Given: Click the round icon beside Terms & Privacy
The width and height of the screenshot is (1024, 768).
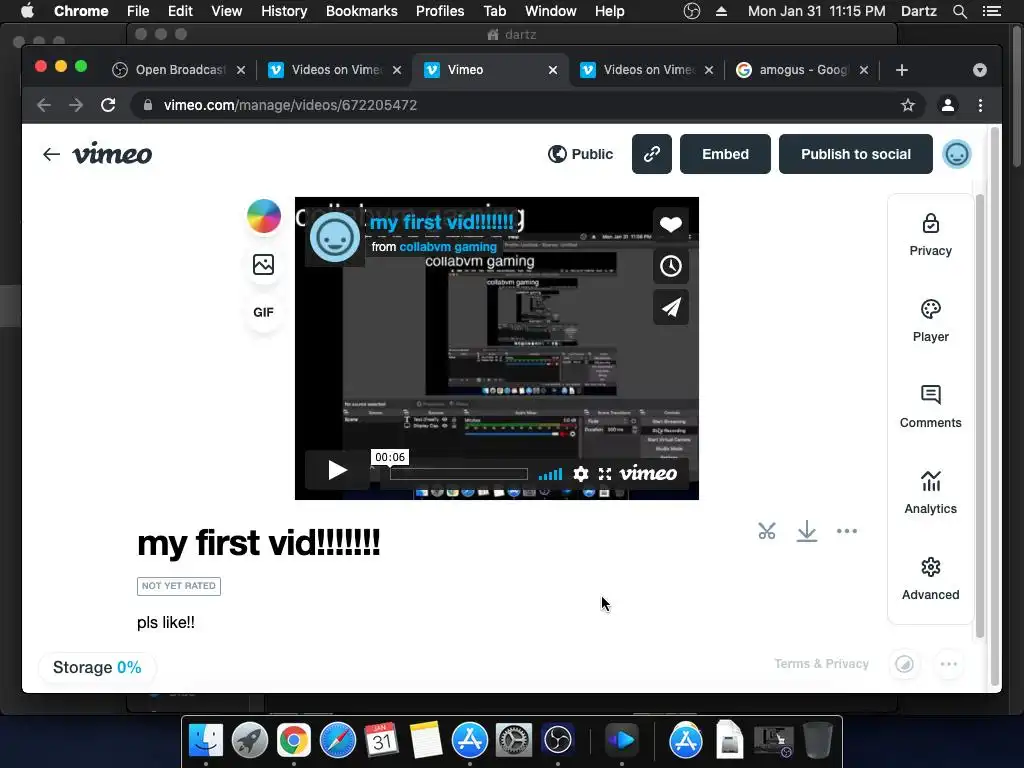Looking at the screenshot, I should tap(904, 664).
